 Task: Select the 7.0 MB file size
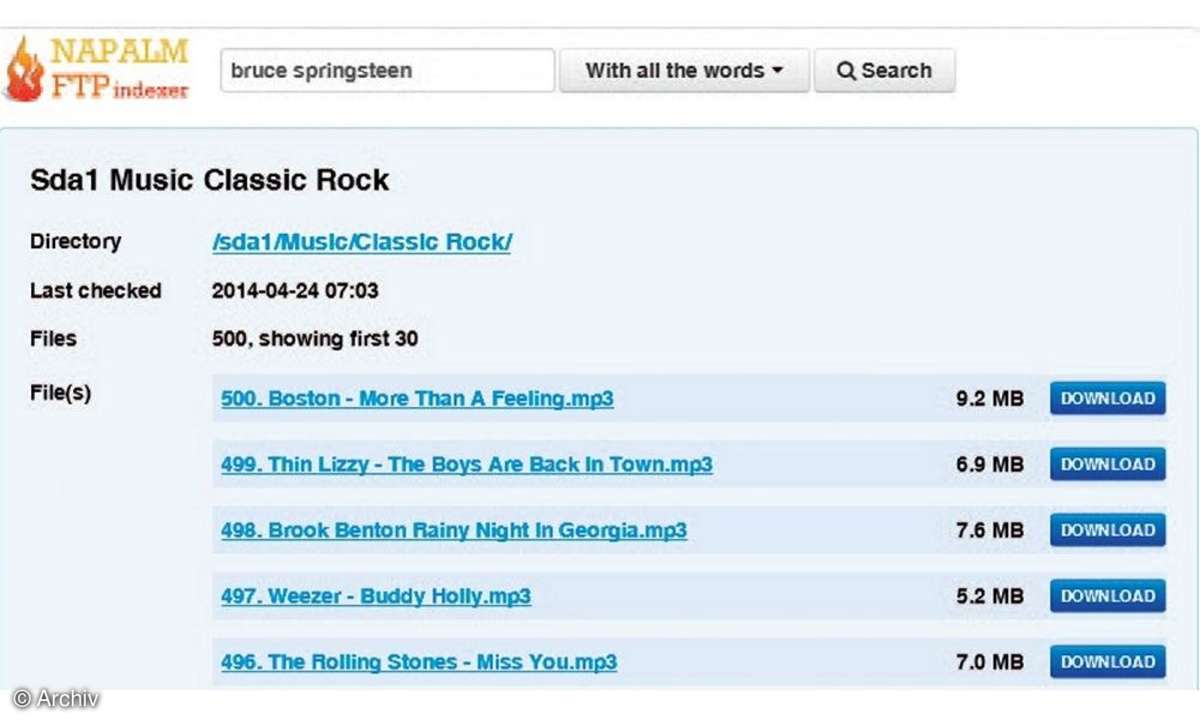990,662
